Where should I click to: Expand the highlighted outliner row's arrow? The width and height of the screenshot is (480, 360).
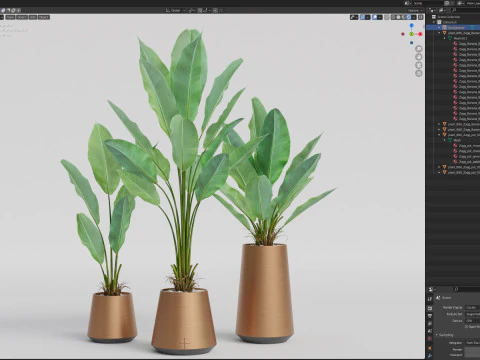pos(439,28)
